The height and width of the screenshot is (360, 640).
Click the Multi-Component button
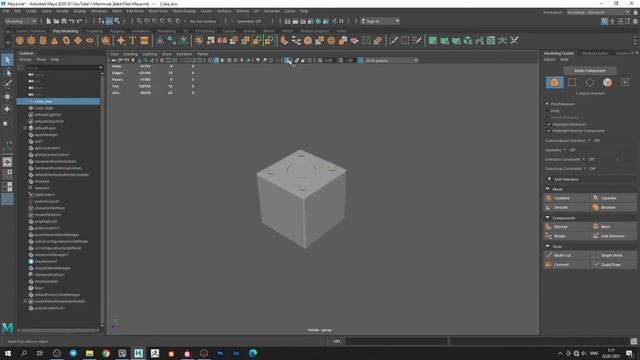[x=590, y=71]
